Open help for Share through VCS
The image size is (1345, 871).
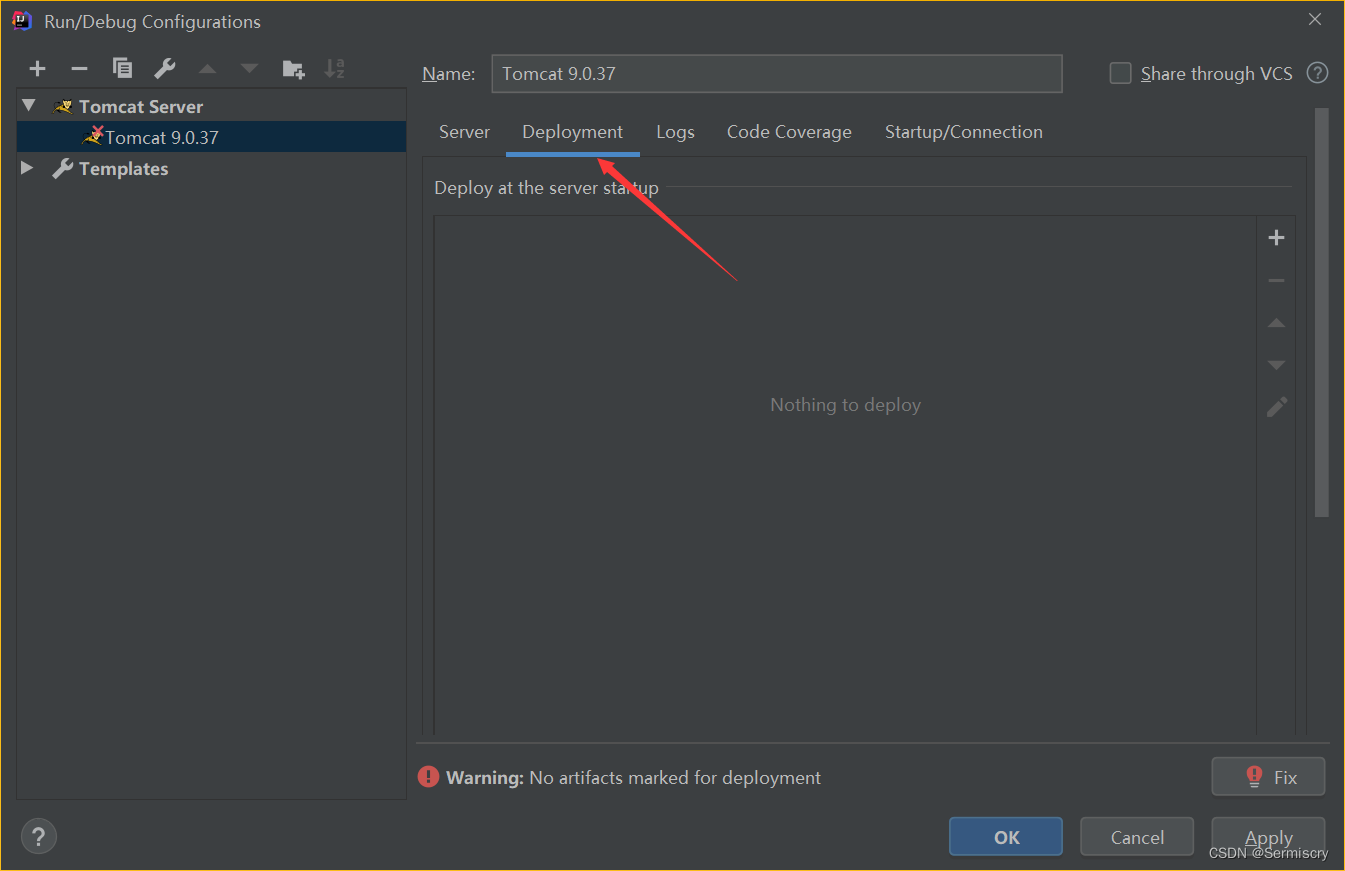coord(1318,73)
